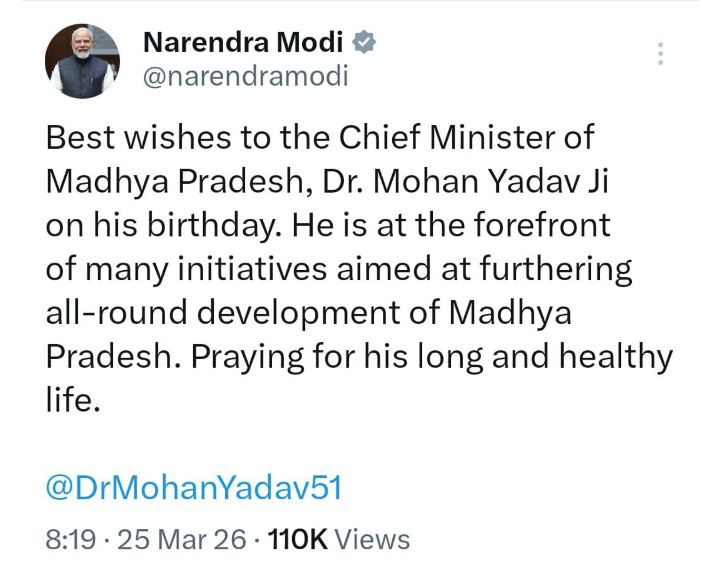The height and width of the screenshot is (571, 701).
Task: Open the Narendra Modi display name
Action: coord(244,42)
